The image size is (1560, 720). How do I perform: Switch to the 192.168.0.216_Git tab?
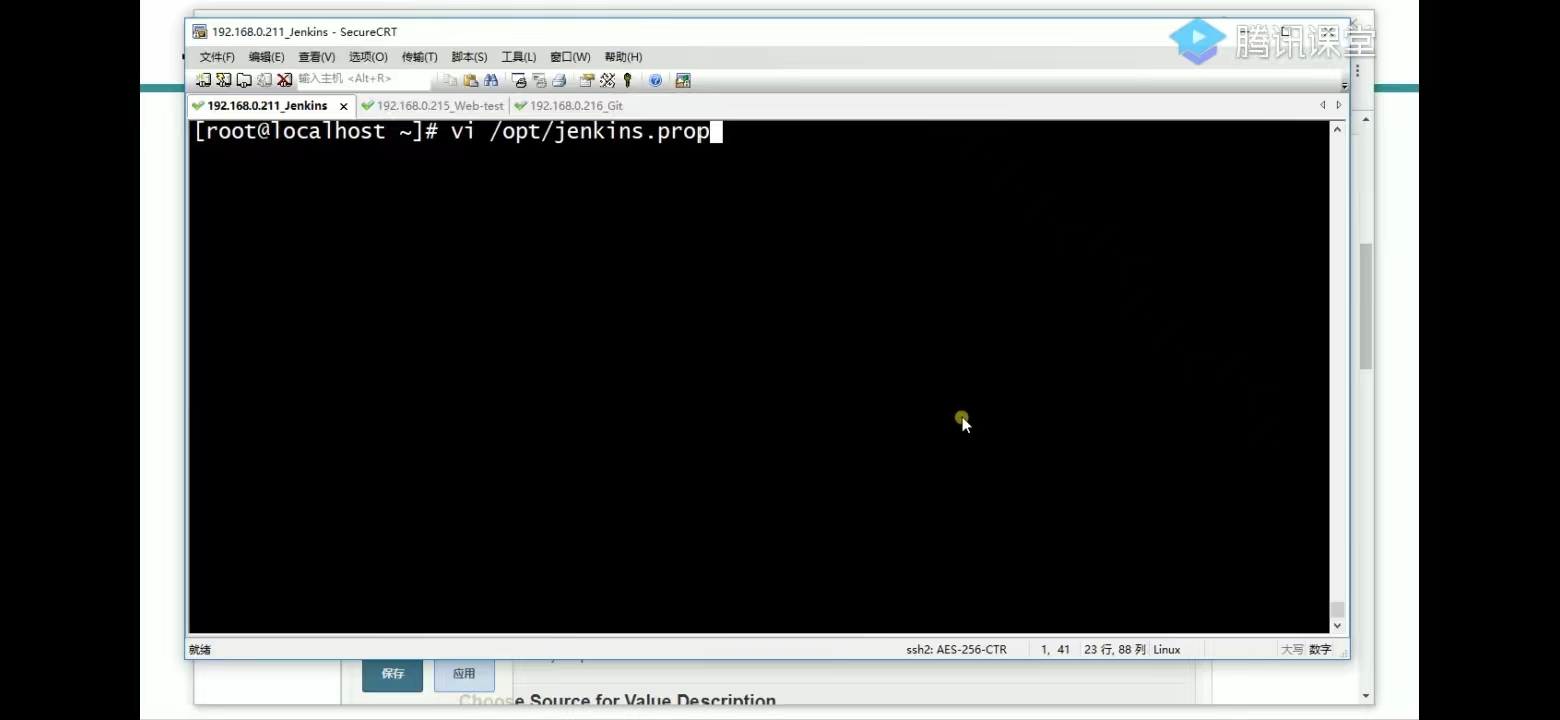click(x=568, y=106)
